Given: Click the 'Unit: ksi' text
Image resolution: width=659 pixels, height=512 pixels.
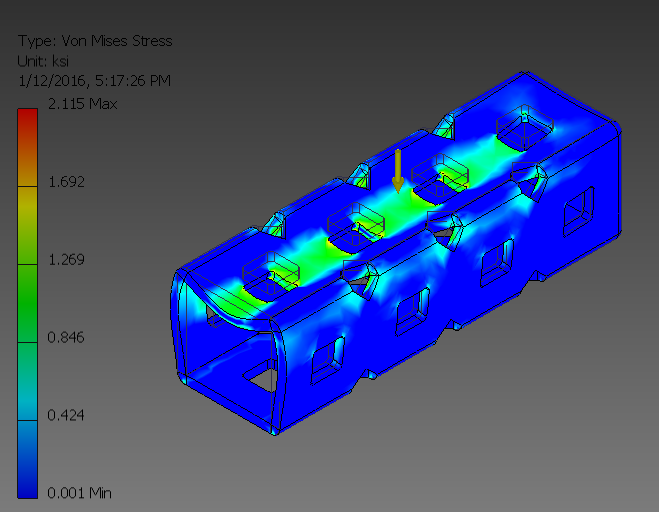Looking at the screenshot, I should 43,61.
